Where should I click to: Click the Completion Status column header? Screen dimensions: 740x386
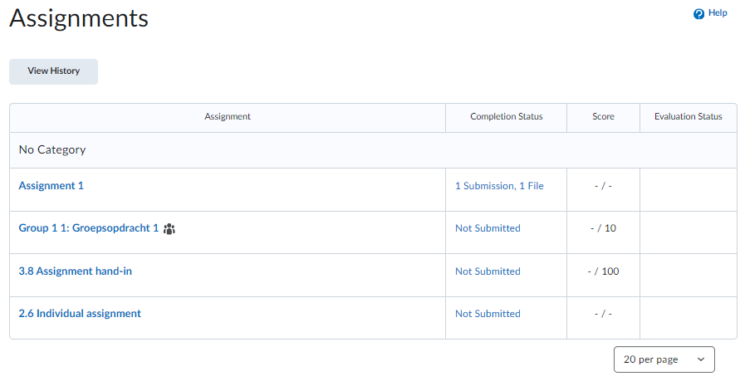pyautogui.click(x=506, y=117)
